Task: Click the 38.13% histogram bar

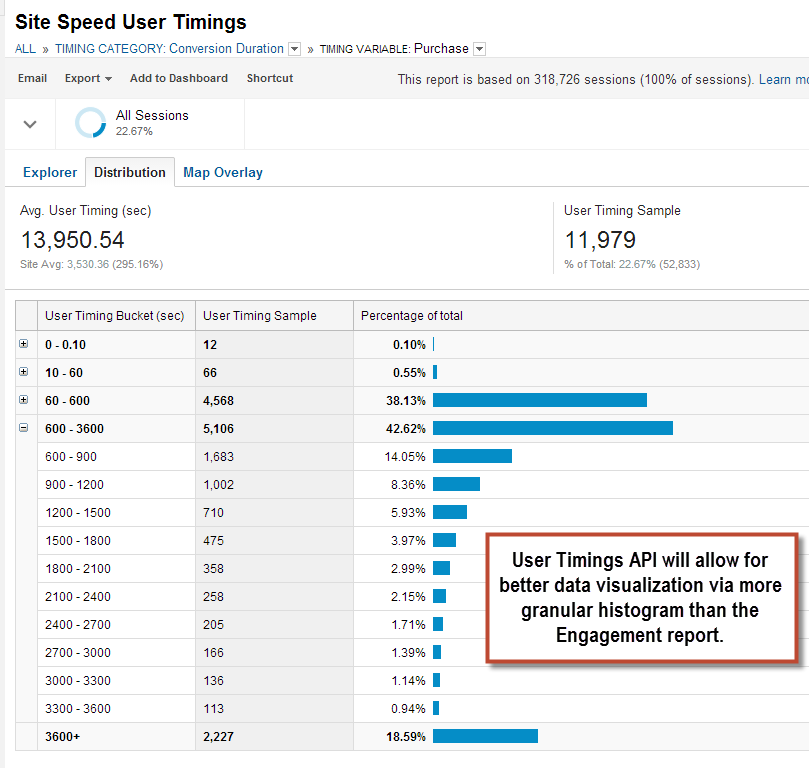Action: point(540,400)
